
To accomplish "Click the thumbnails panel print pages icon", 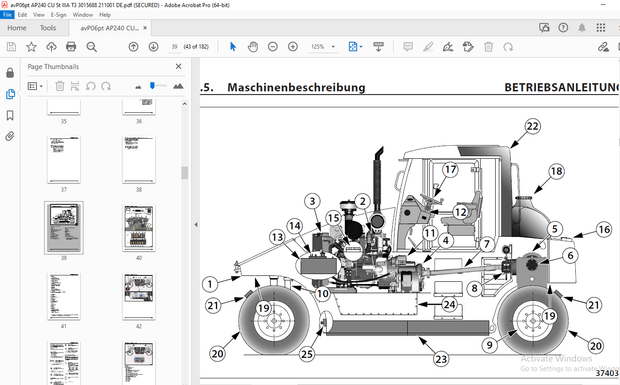I will click(75, 86).
